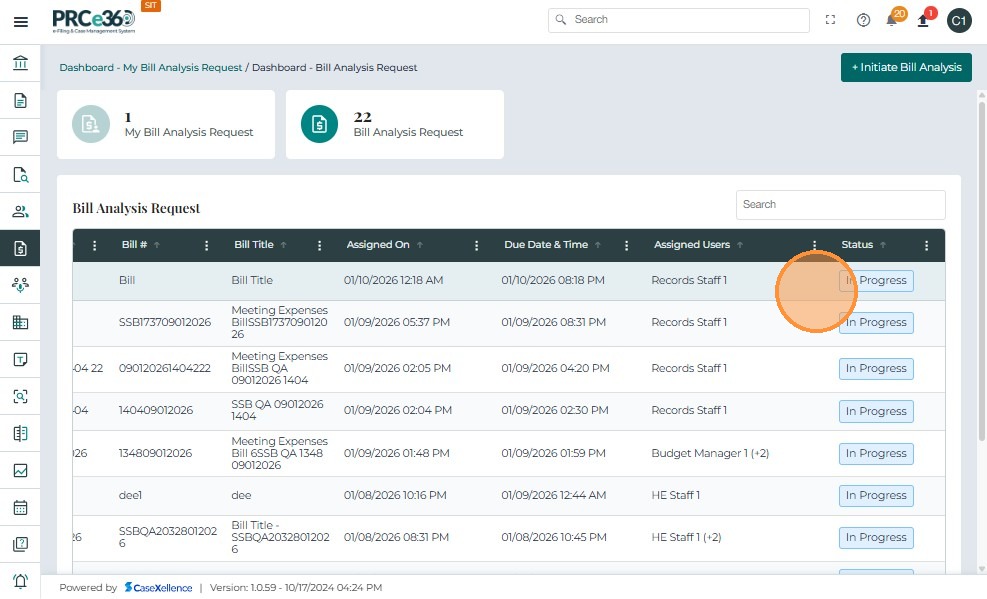
Task: Click 'Meeting Expenses Bill 6SSB QA 1348' title
Action: (x=279, y=453)
